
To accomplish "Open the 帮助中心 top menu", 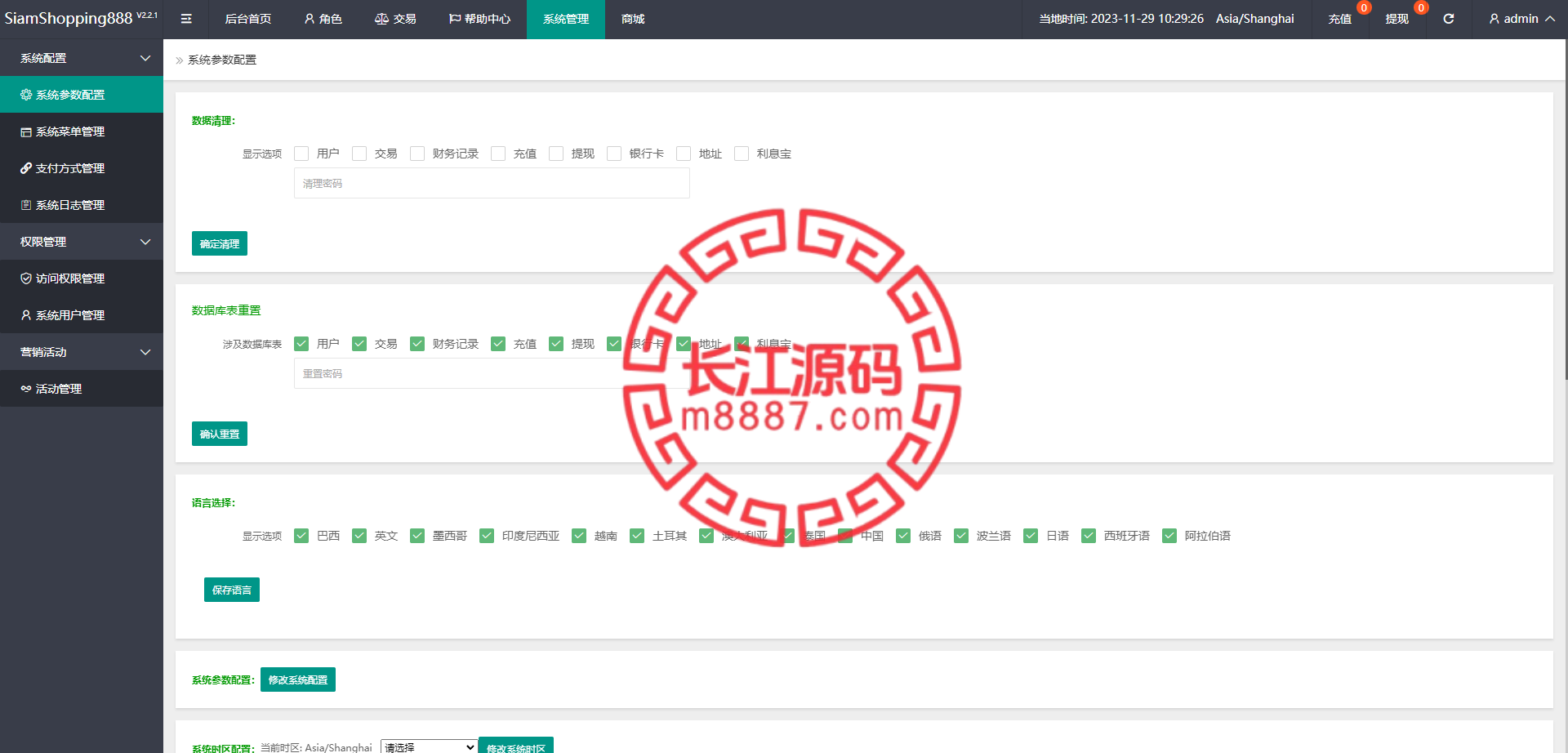I will [x=479, y=19].
